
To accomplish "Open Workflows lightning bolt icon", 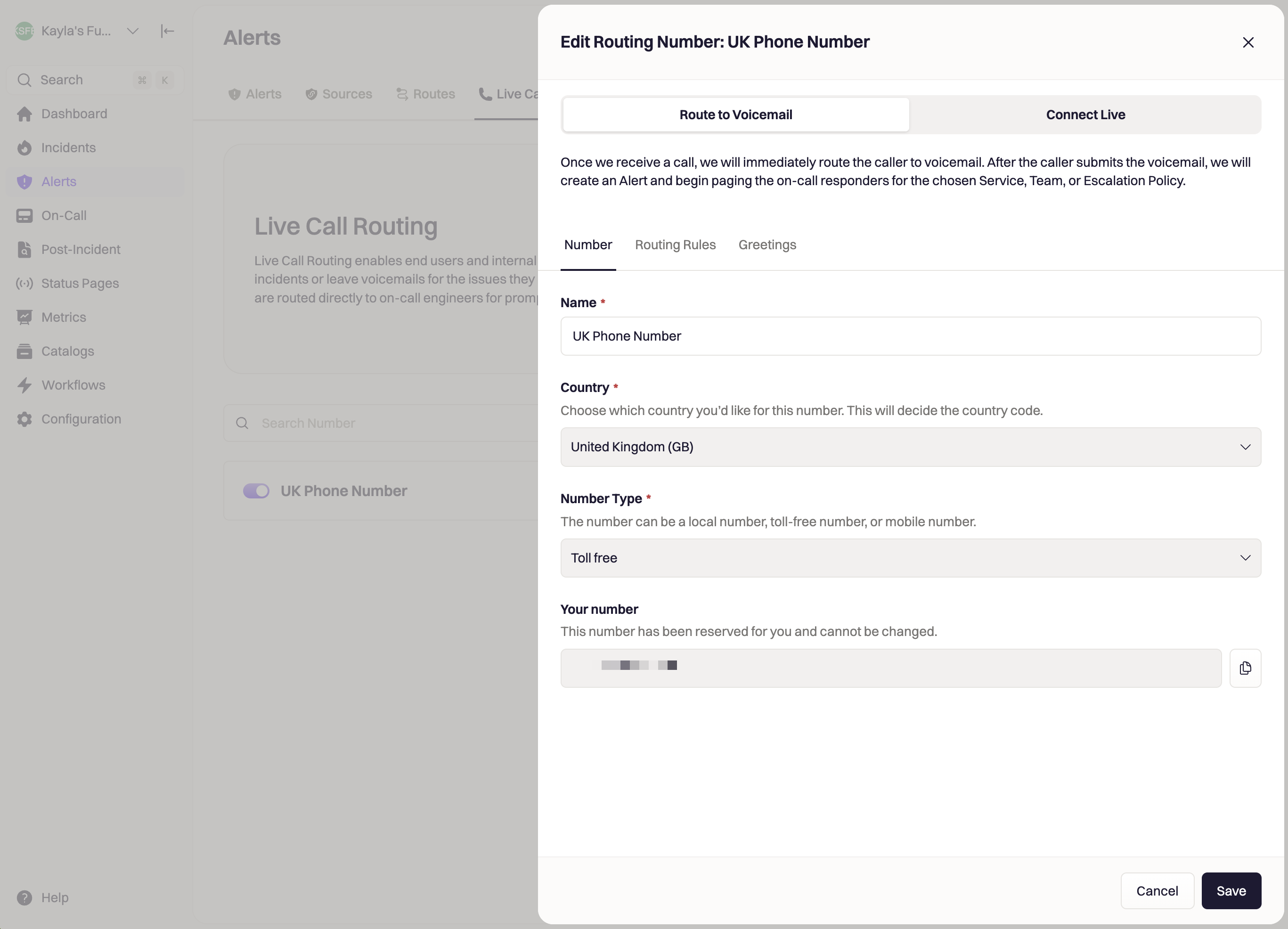I will (x=24, y=385).
